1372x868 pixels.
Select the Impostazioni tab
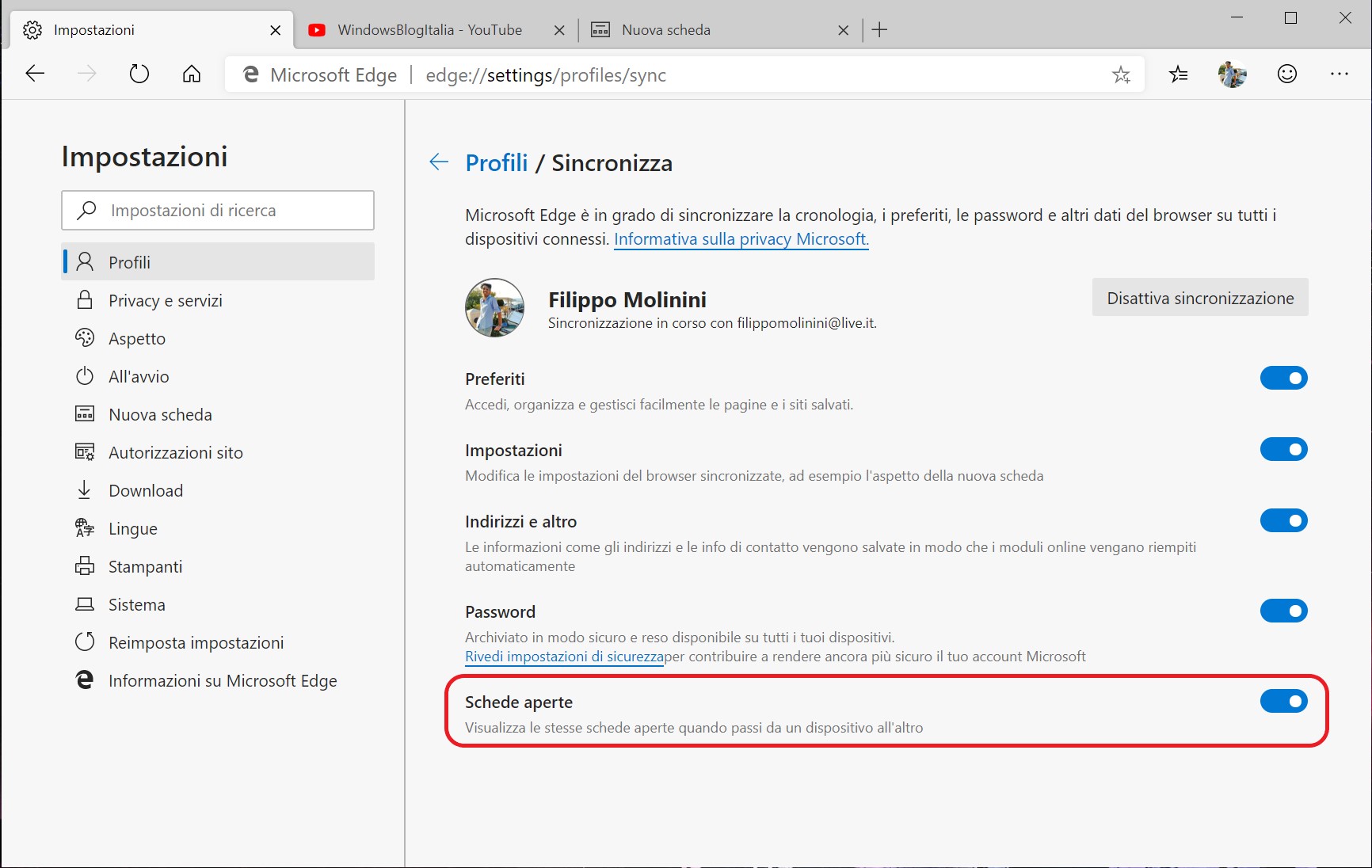point(151,30)
